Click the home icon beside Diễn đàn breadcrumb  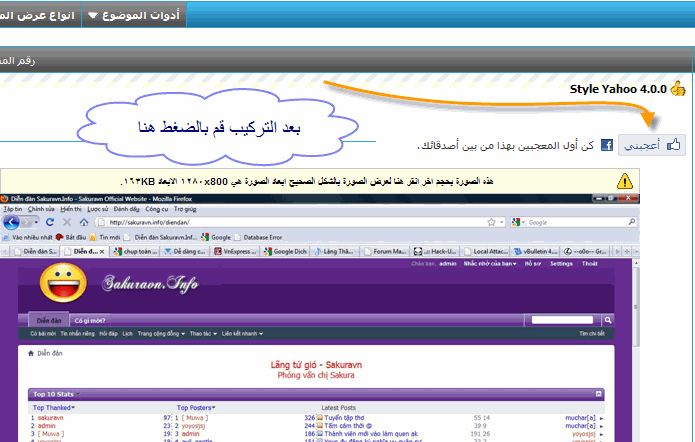coord(30,353)
